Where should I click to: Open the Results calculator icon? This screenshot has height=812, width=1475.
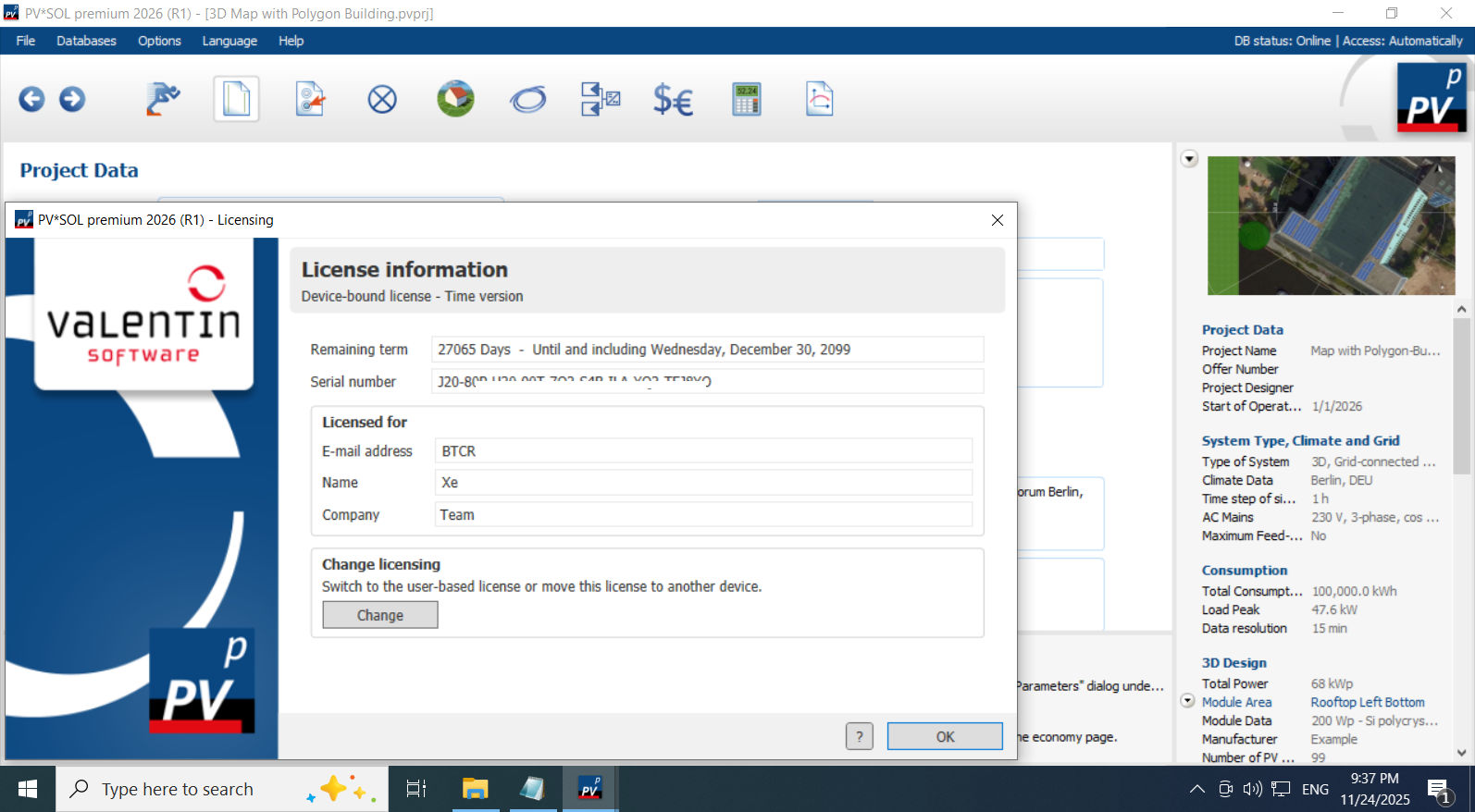pyautogui.click(x=746, y=99)
